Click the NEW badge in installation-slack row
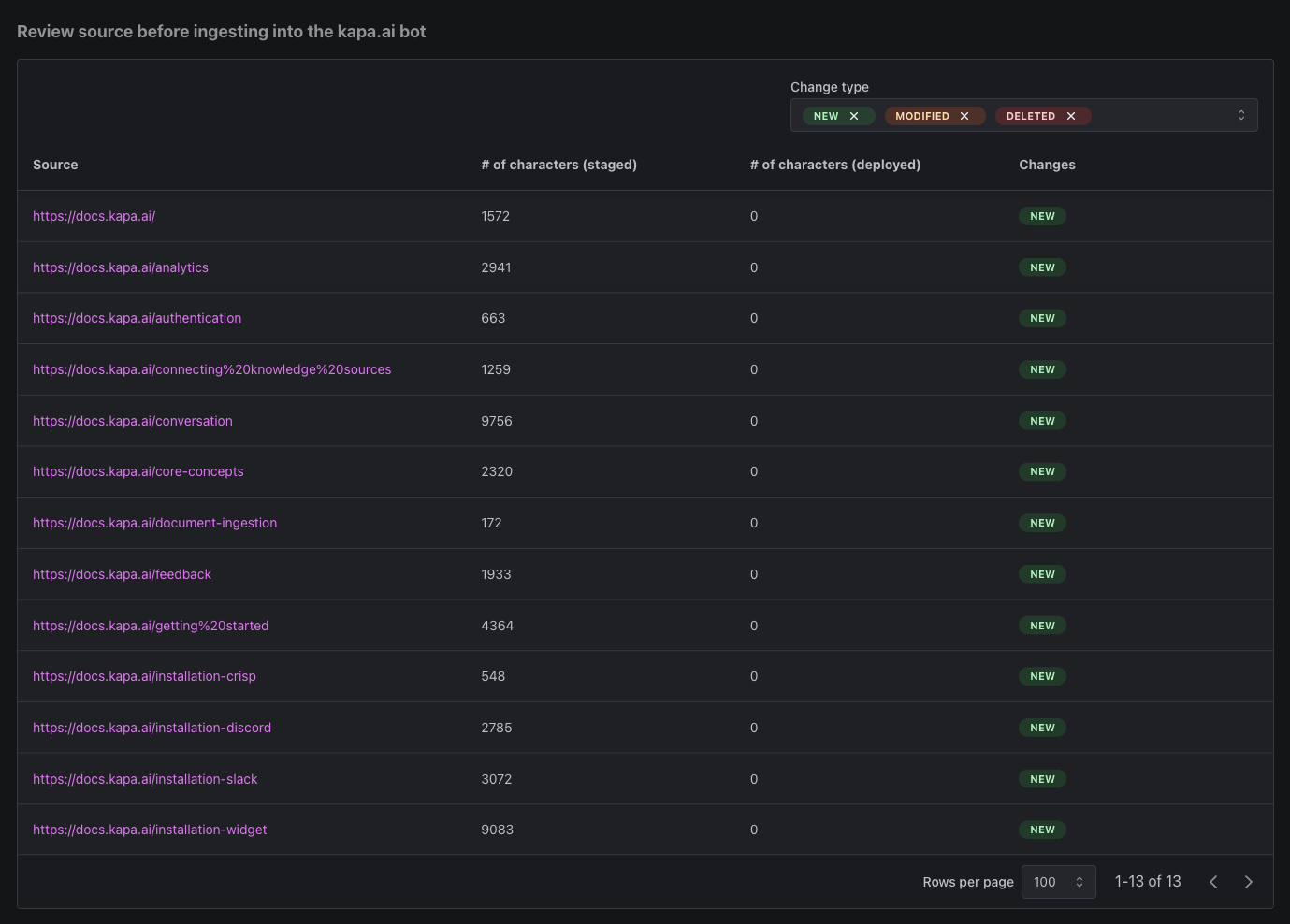This screenshot has width=1290, height=924. (1042, 779)
